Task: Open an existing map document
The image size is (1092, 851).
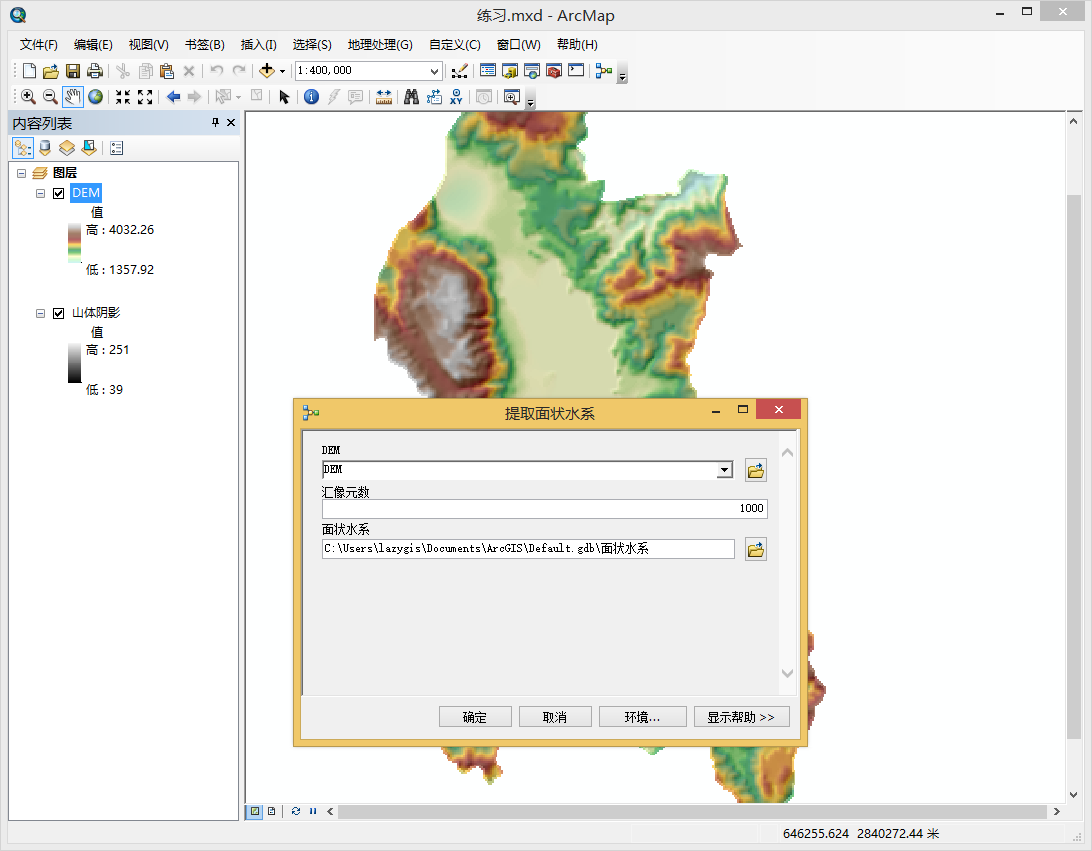Action: point(50,70)
